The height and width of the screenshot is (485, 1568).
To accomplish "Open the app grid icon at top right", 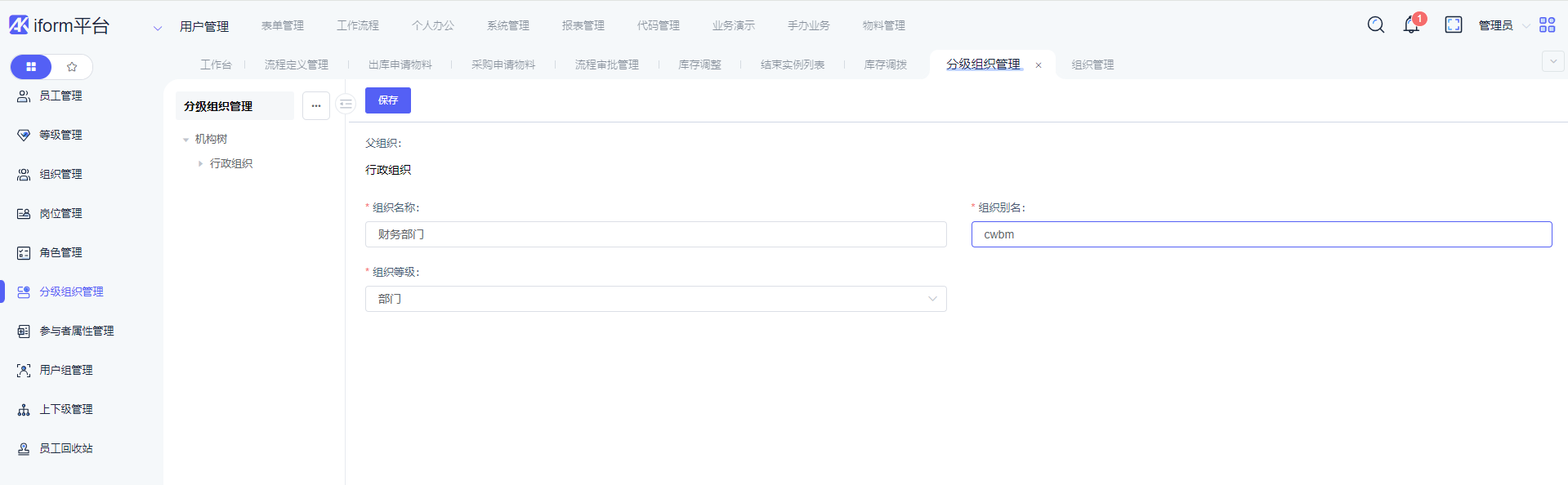I will [x=1547, y=25].
